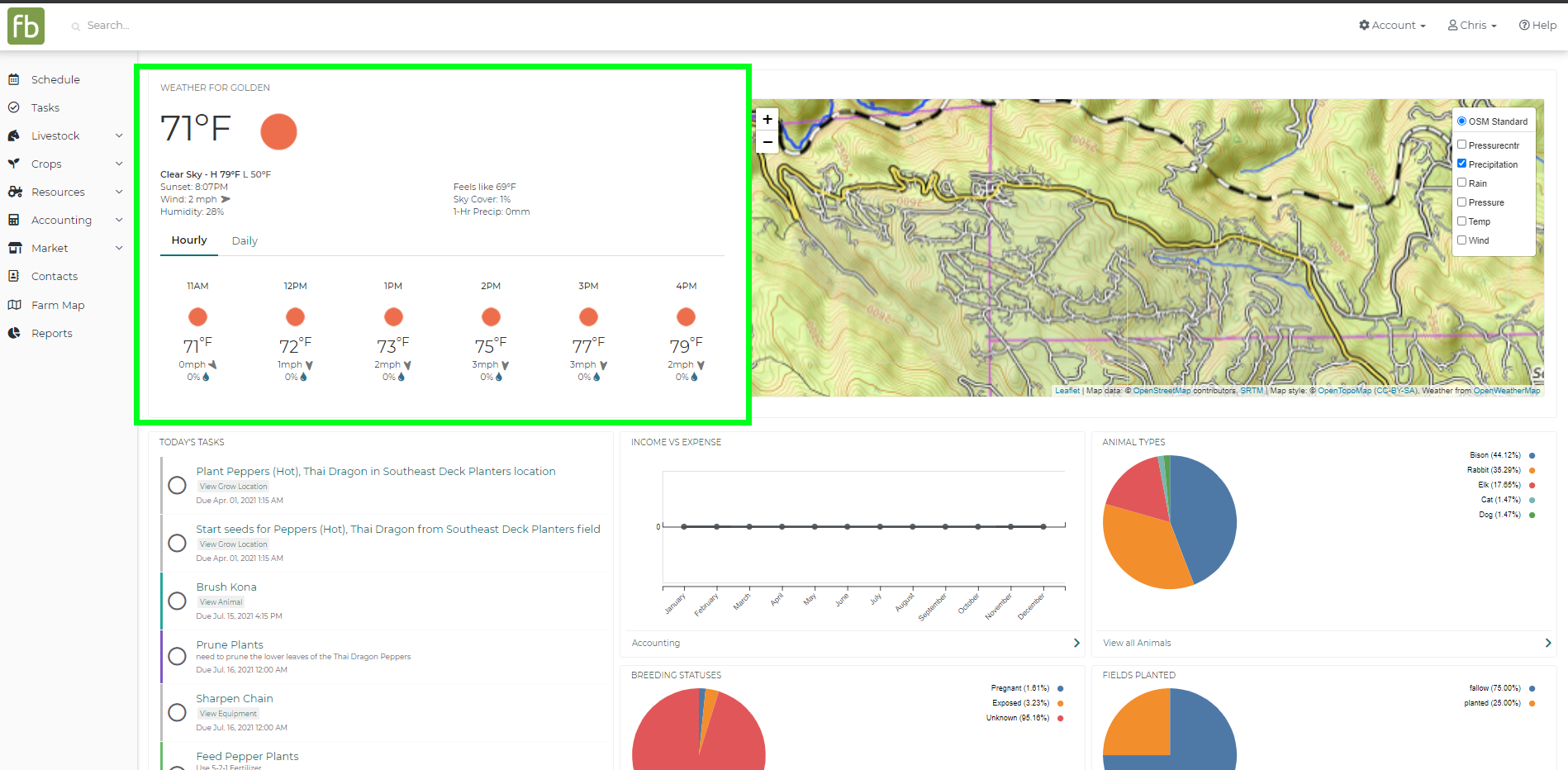Click the Schedule calendar icon
Screen dimensions: 1568x770
coord(13,79)
